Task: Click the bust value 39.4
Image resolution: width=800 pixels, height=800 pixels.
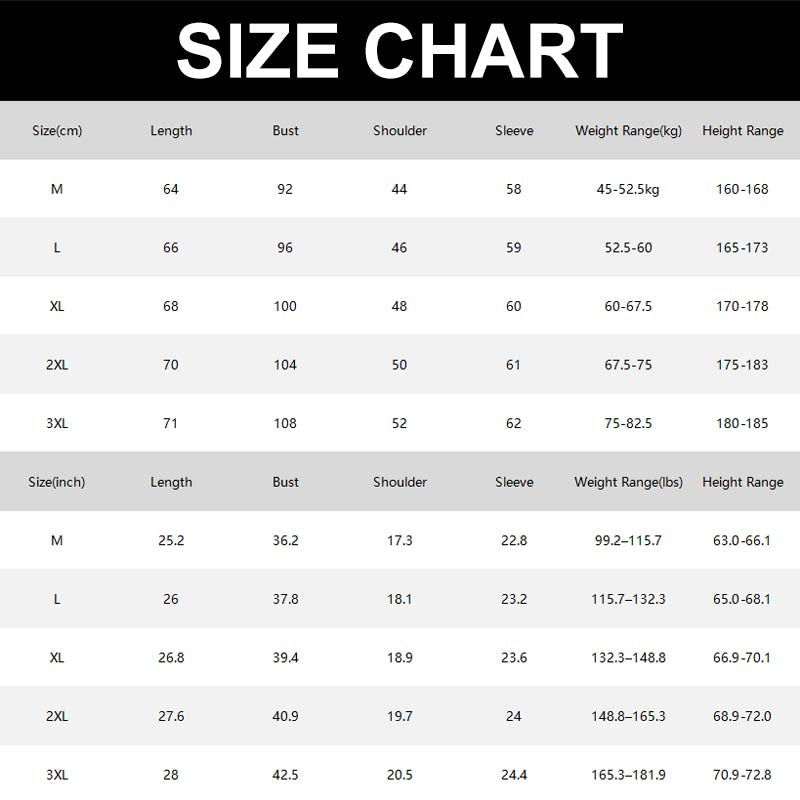Action: 285,657
